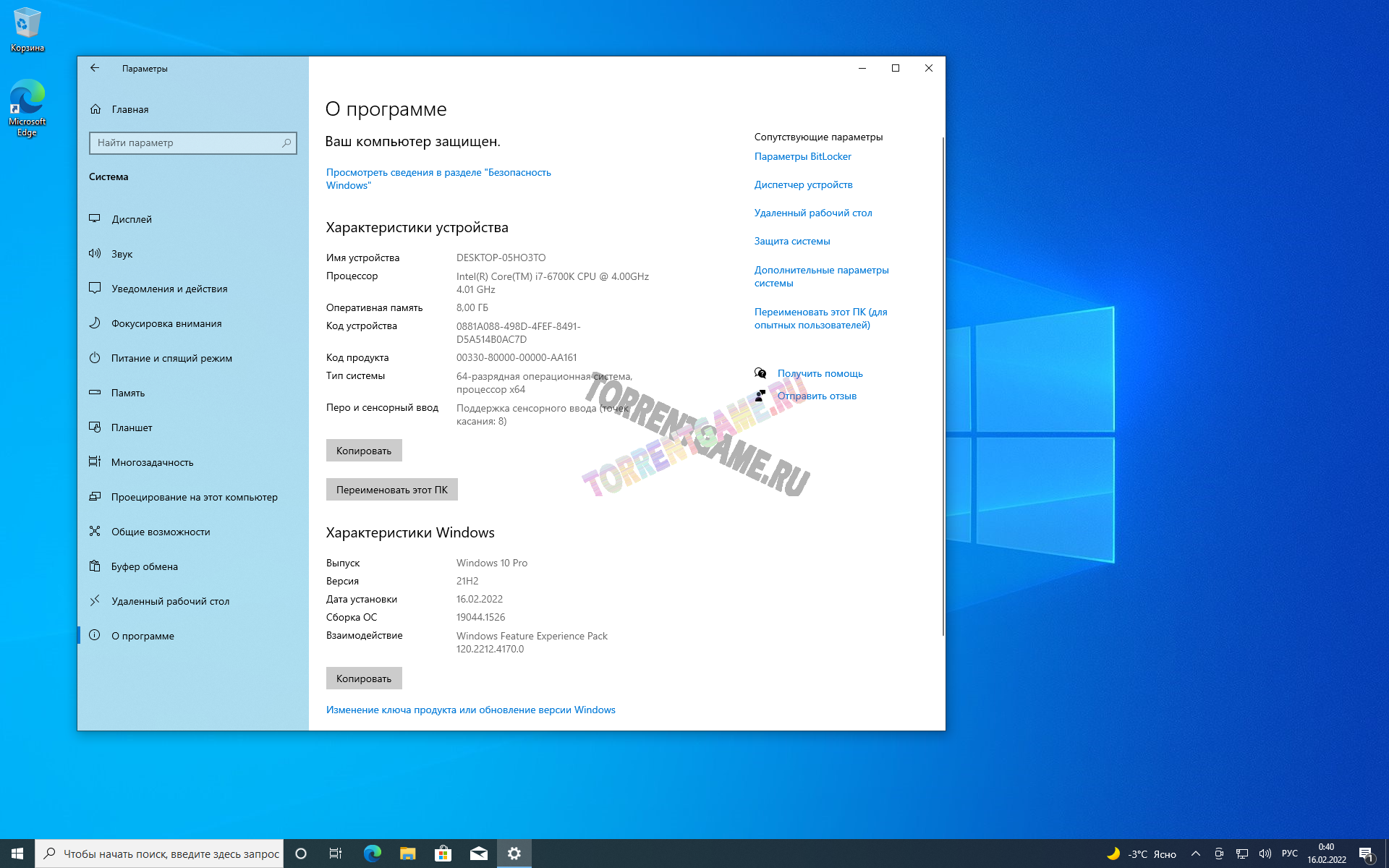The height and width of the screenshot is (868, 1389).
Task: Open Параметры BitLocker link
Action: [802, 156]
